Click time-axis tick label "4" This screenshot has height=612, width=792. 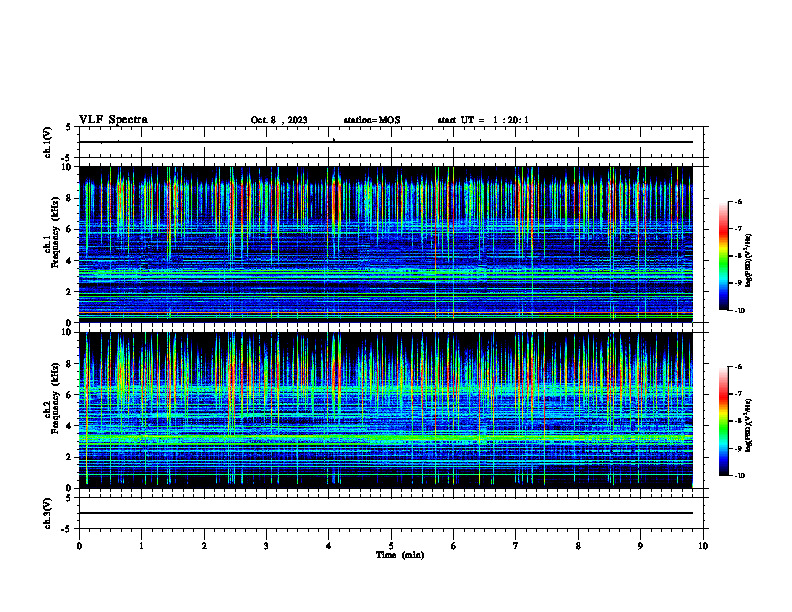[328, 546]
